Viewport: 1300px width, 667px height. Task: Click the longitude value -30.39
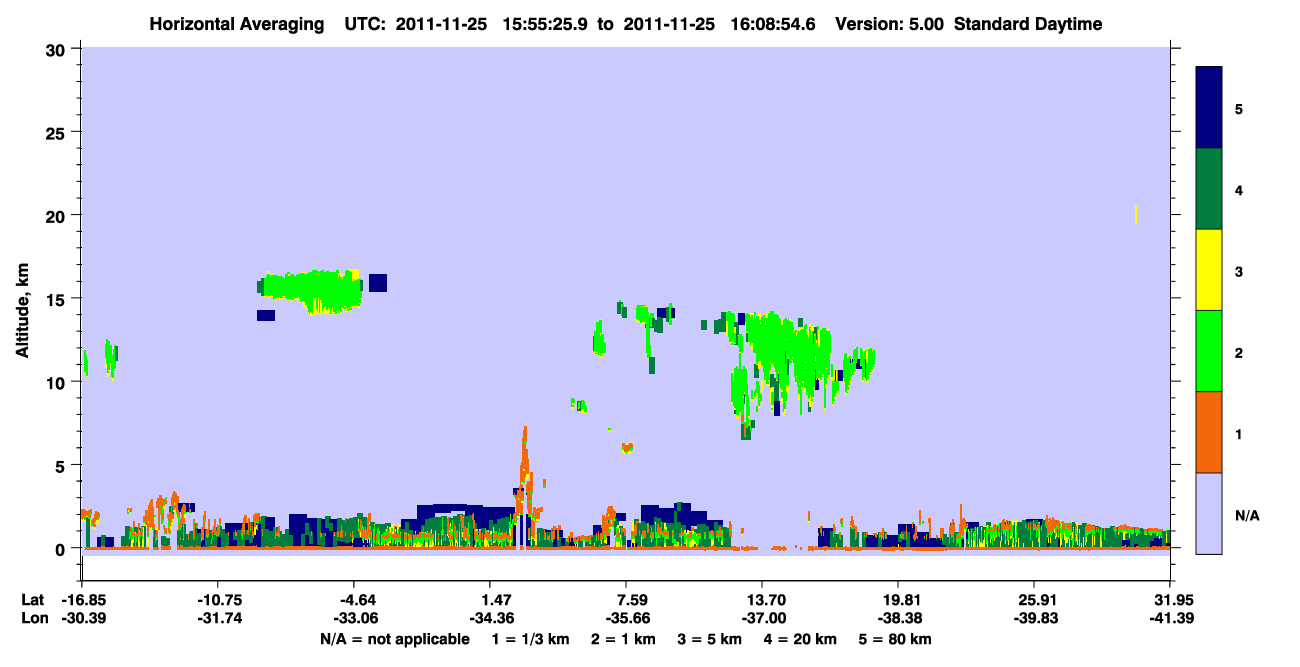click(82, 618)
